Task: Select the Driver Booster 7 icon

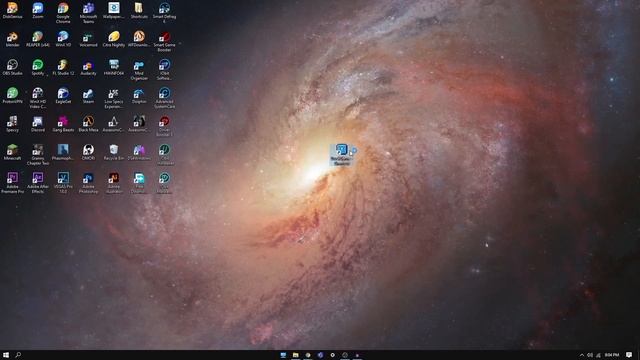Action: coord(164,126)
